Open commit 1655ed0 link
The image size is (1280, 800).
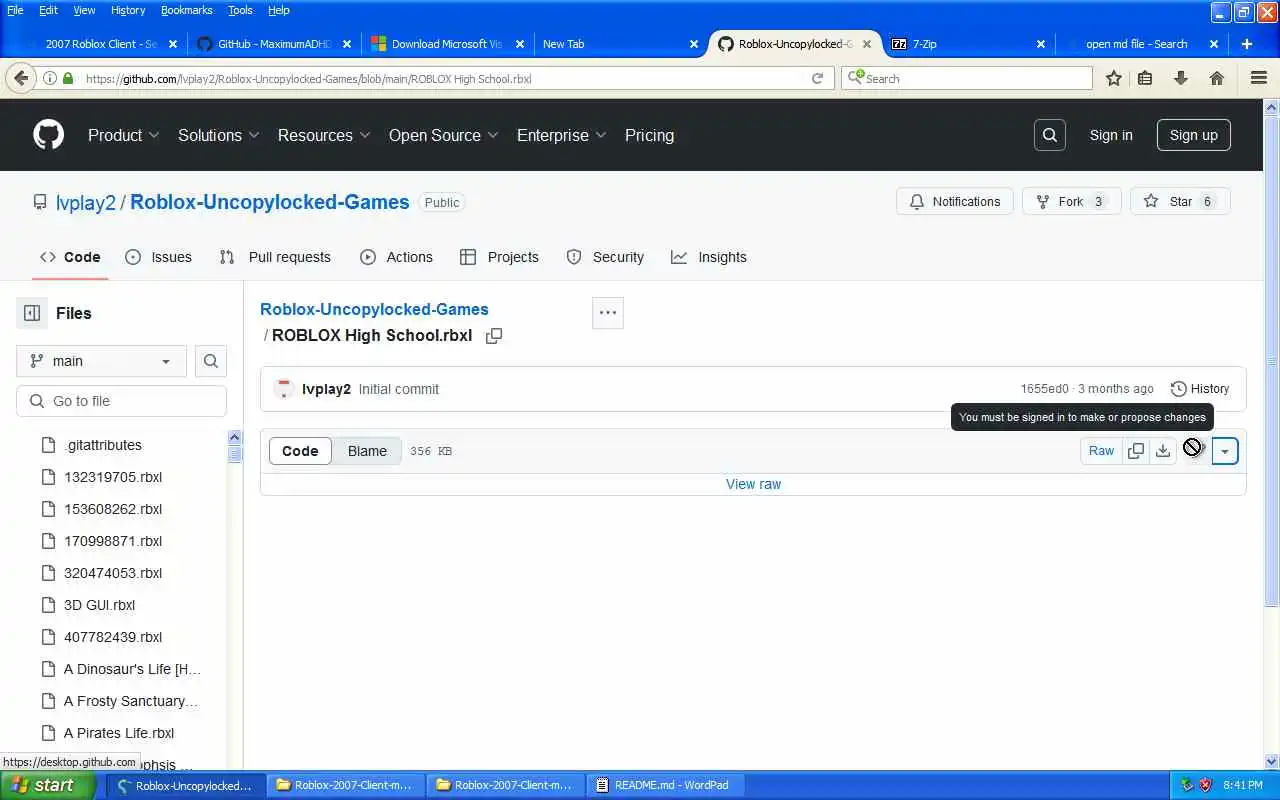1045,389
